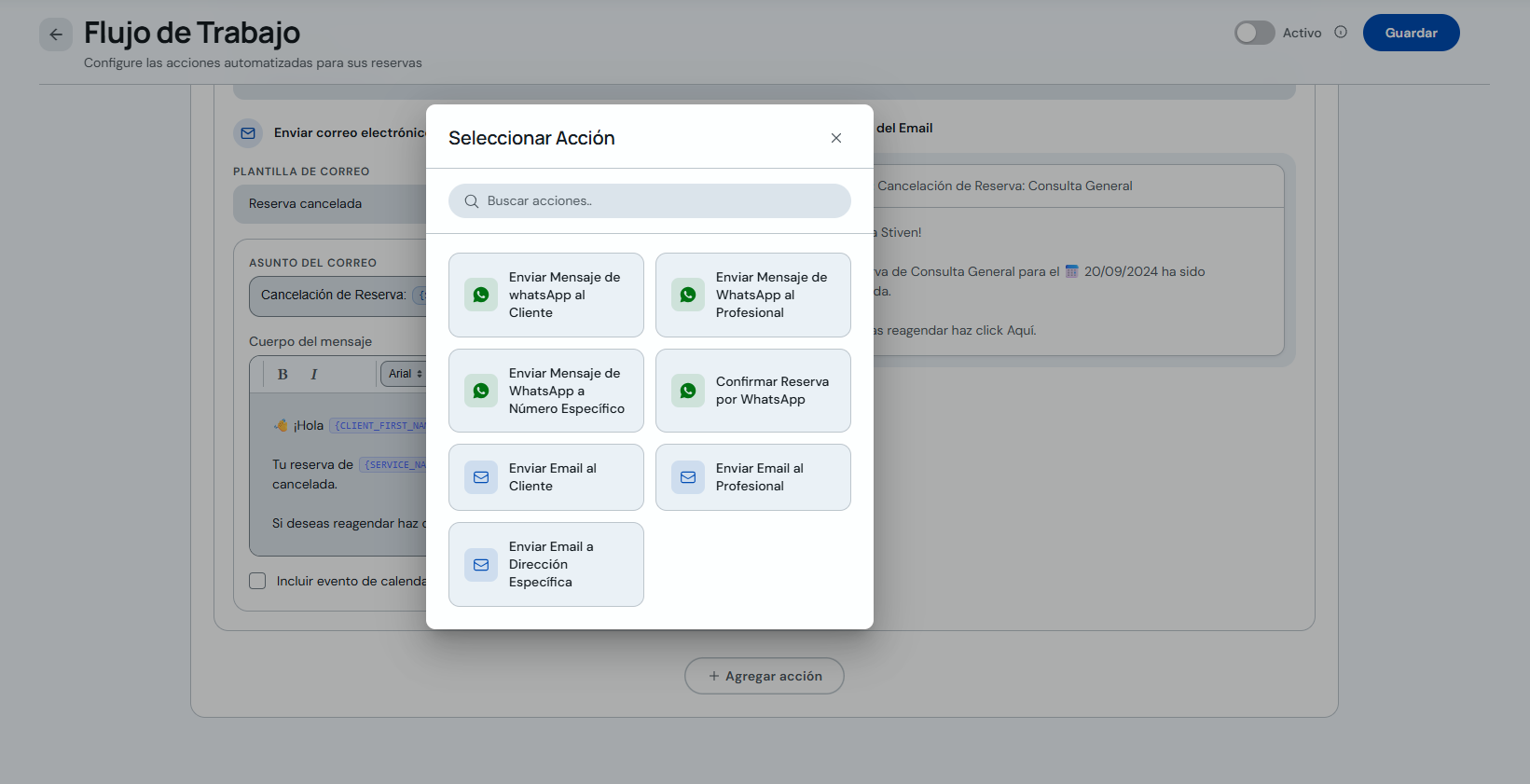Open the Arial font dropdown
The image size is (1530, 784).
[x=405, y=374]
